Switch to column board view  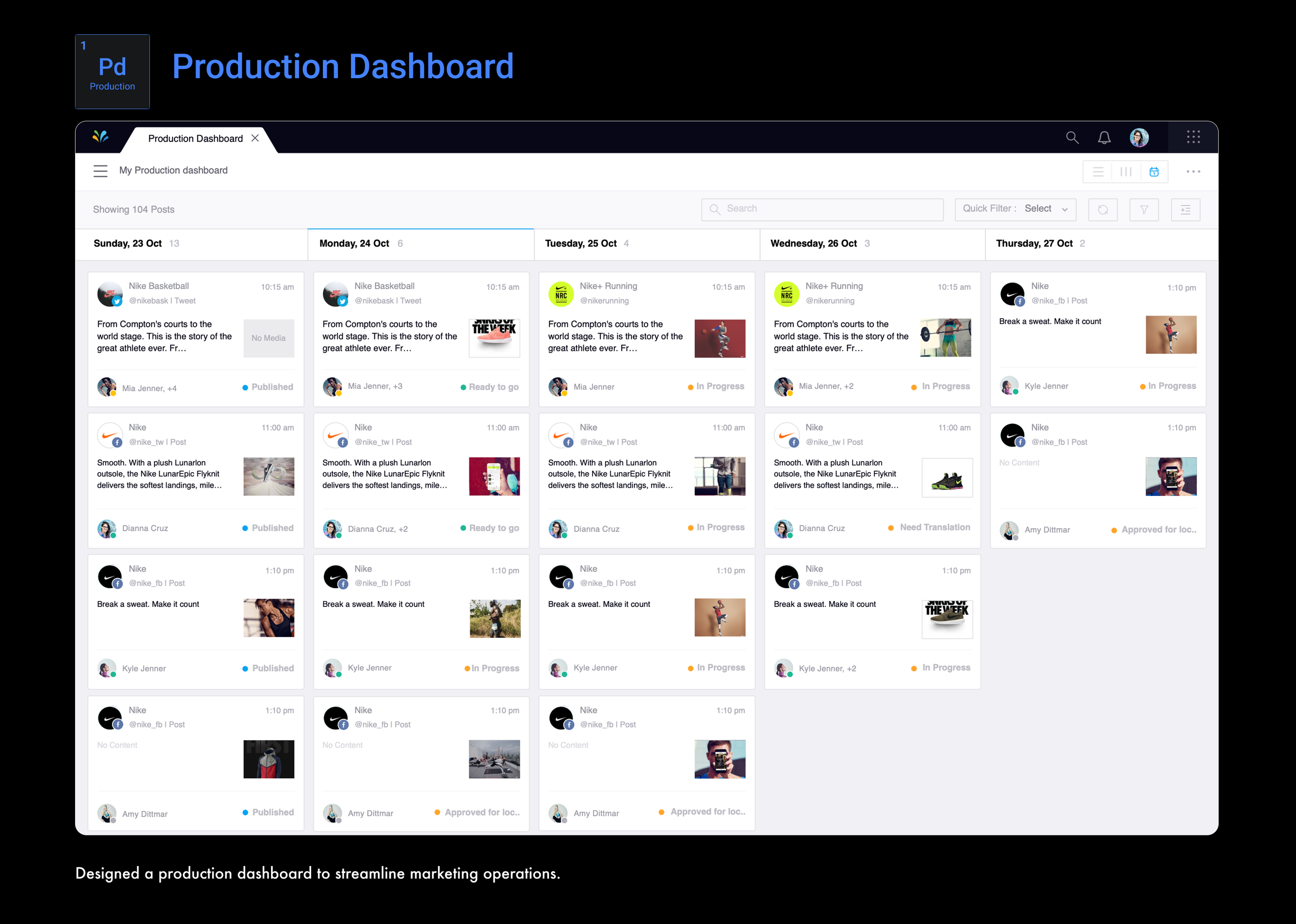point(1125,172)
